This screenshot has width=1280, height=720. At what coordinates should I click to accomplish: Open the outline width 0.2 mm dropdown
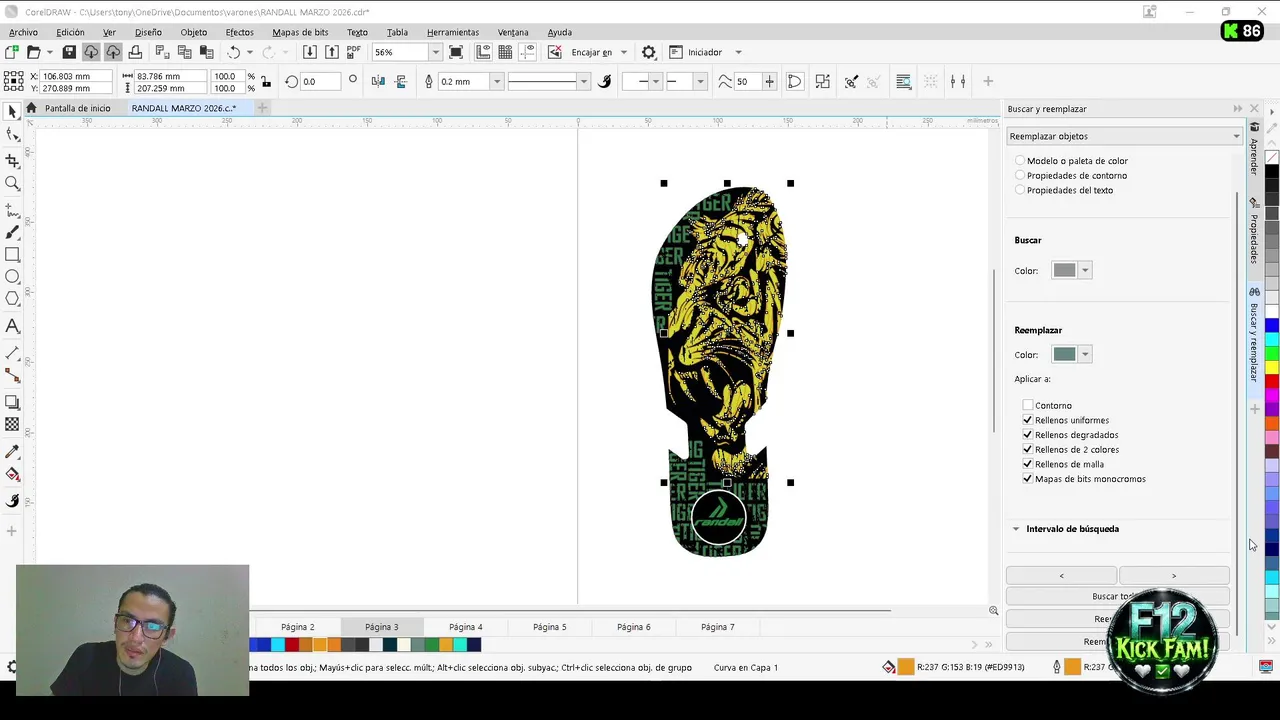(496, 82)
